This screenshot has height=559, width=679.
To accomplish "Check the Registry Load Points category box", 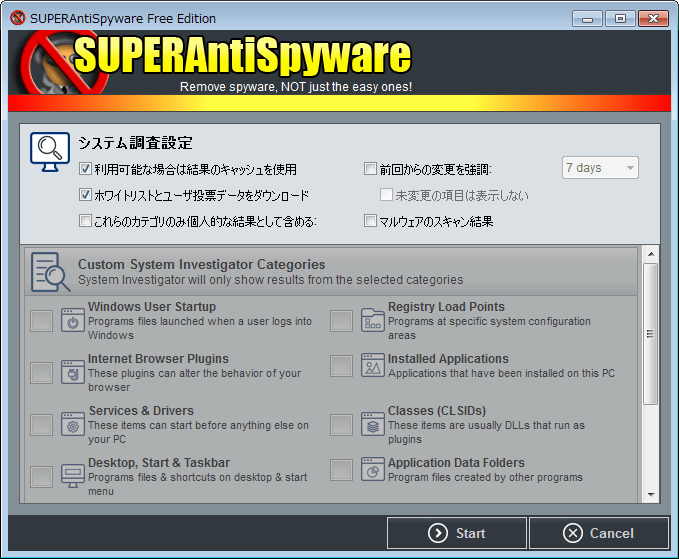I will (x=341, y=321).
